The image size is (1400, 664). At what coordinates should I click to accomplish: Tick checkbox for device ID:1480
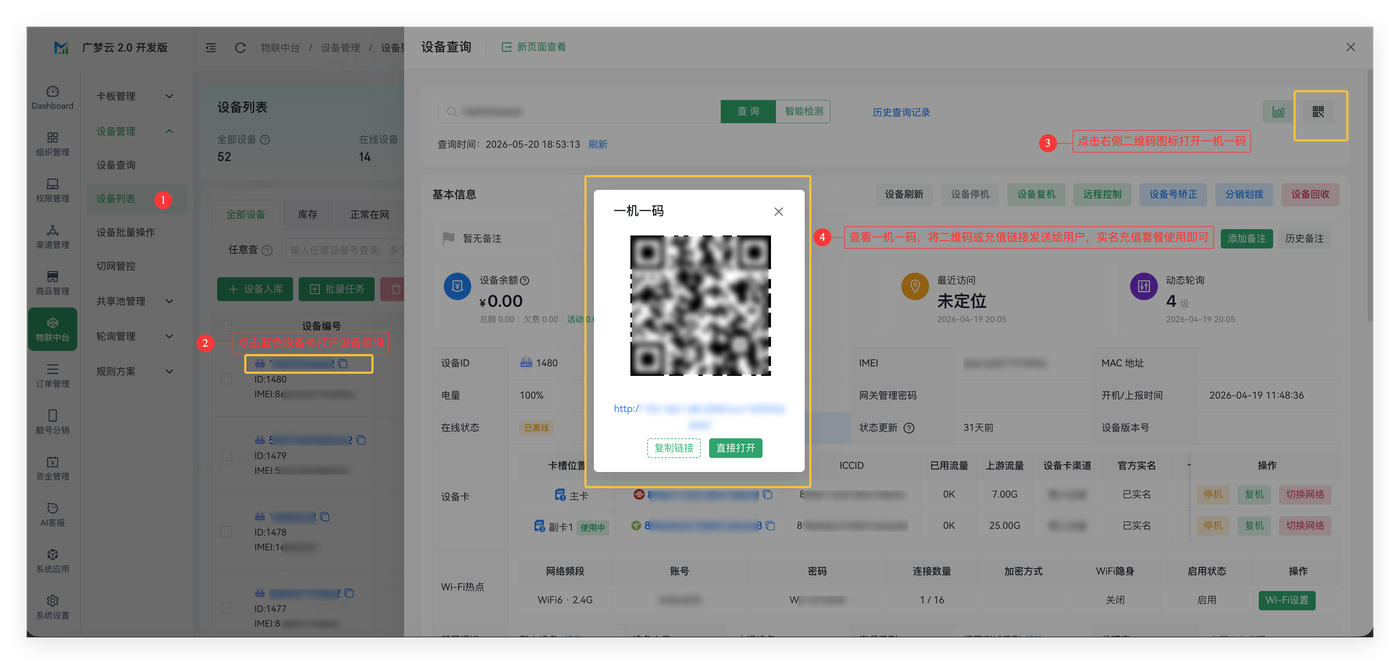point(226,379)
